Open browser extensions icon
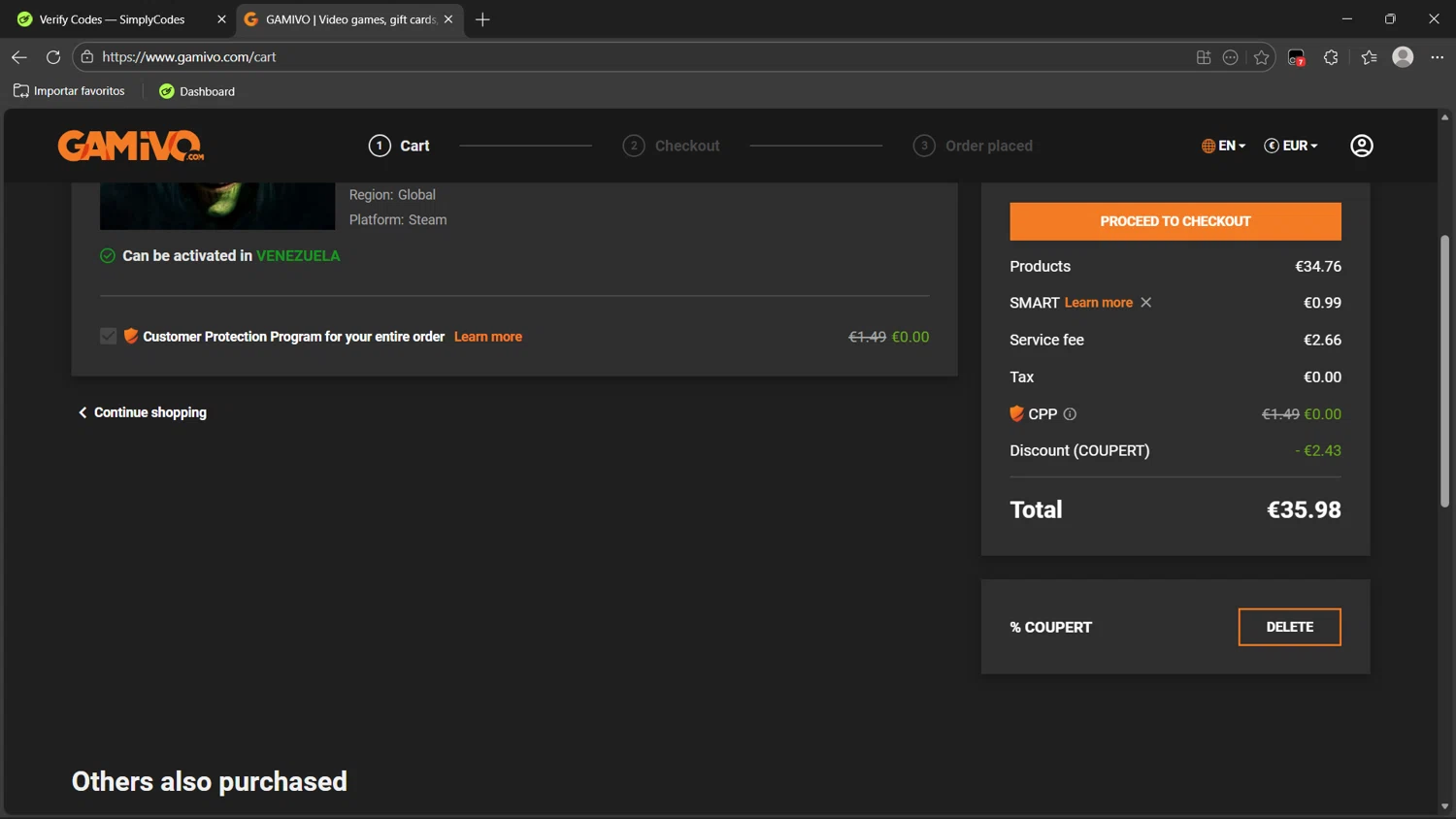The width and height of the screenshot is (1456, 819). click(x=1331, y=57)
